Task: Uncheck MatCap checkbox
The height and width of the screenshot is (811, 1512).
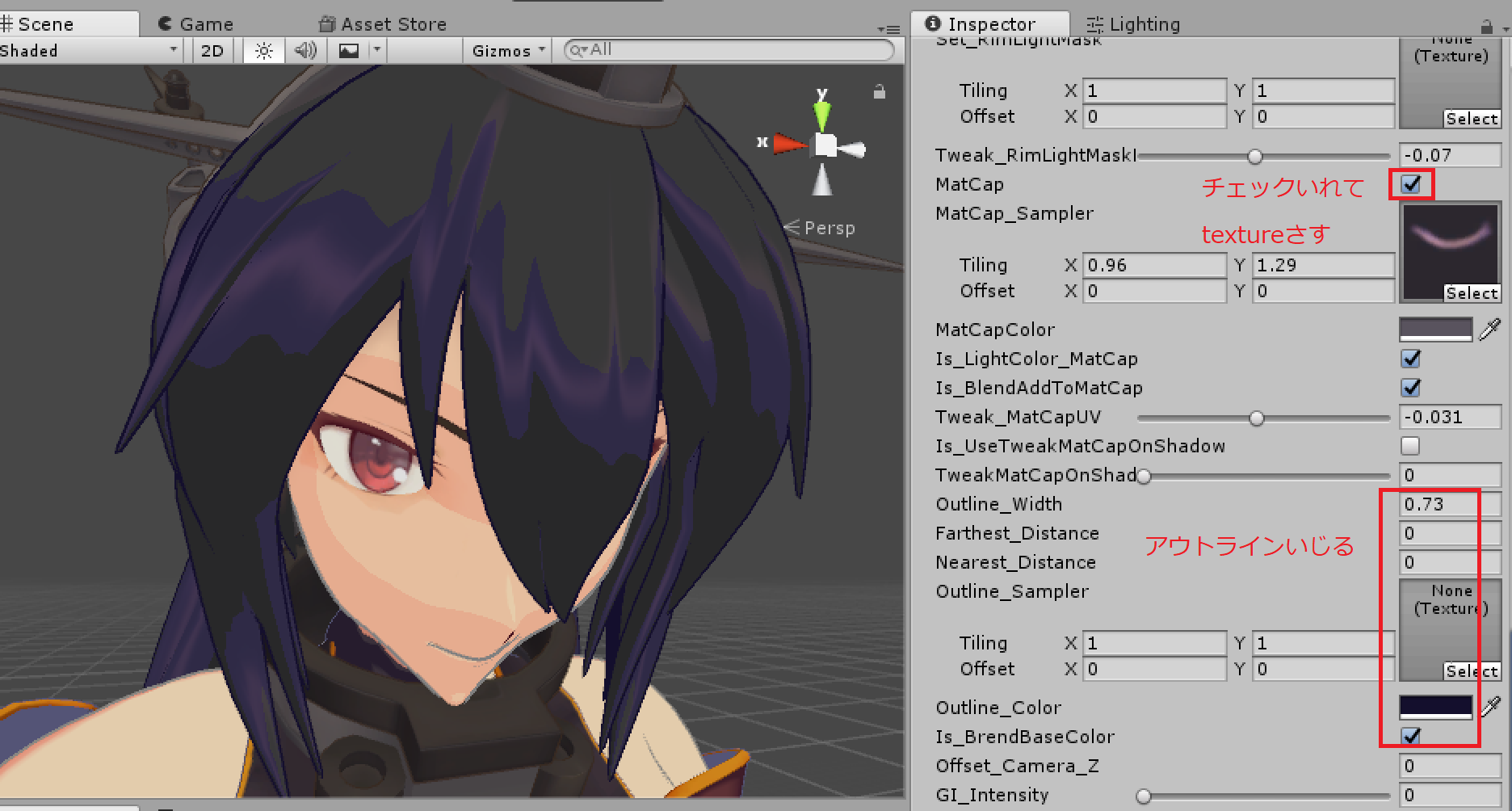Action: 1411,184
